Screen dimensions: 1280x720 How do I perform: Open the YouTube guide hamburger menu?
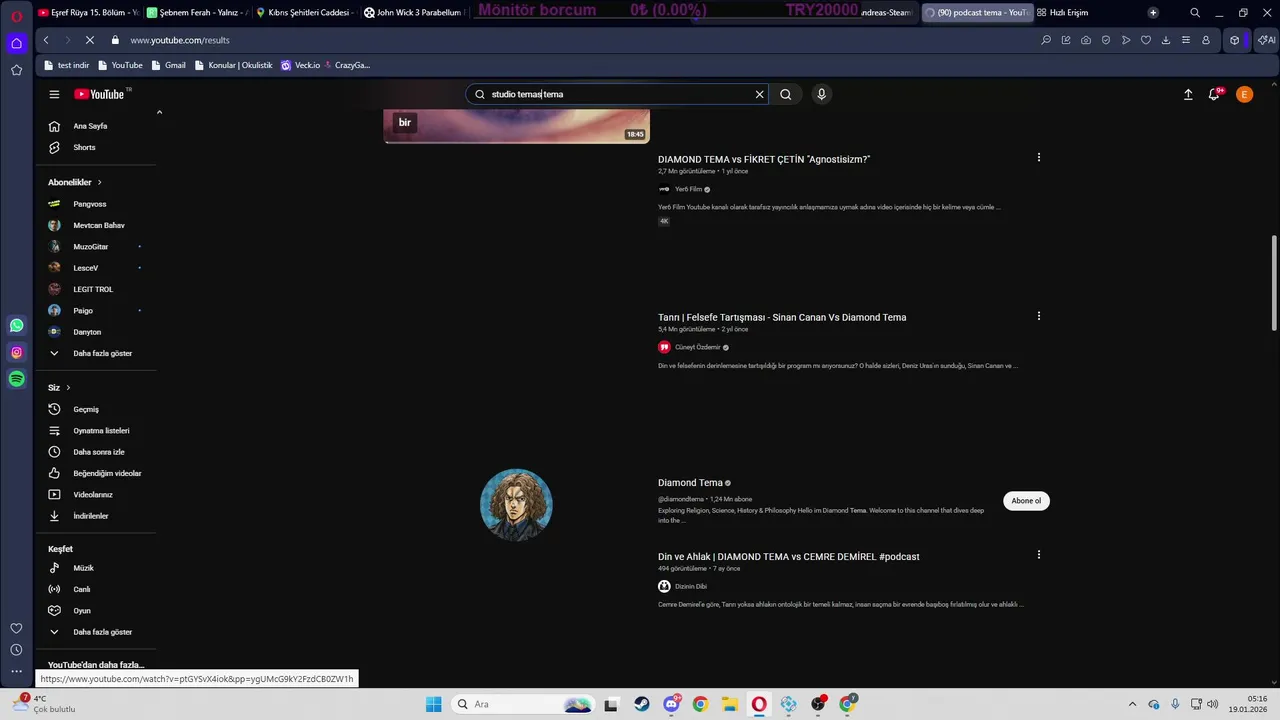[54, 94]
